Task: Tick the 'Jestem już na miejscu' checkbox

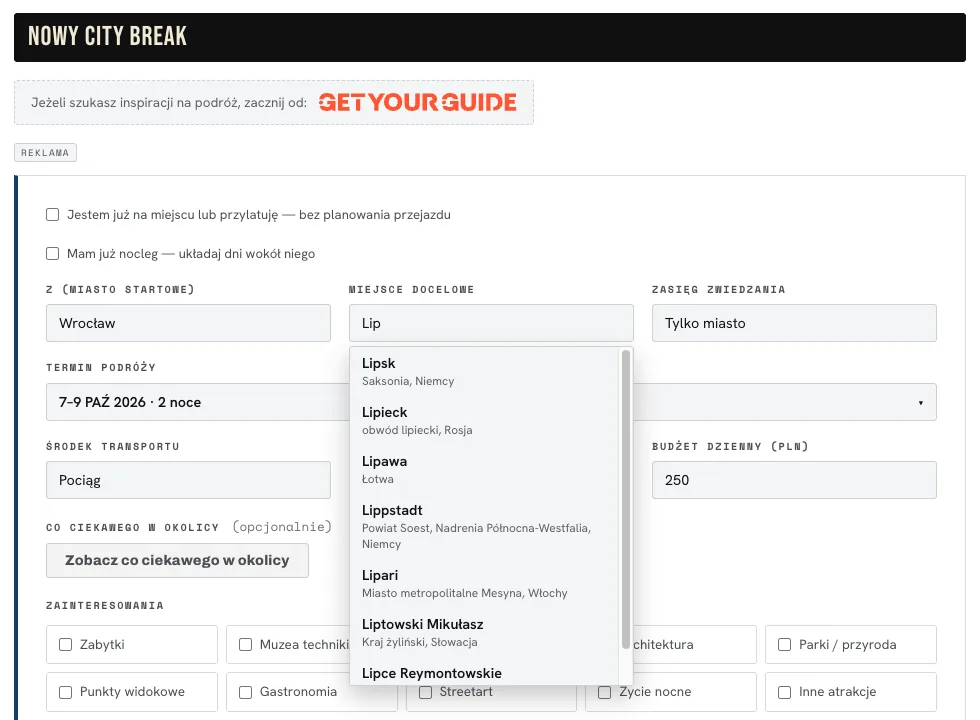Action: pyautogui.click(x=52, y=215)
